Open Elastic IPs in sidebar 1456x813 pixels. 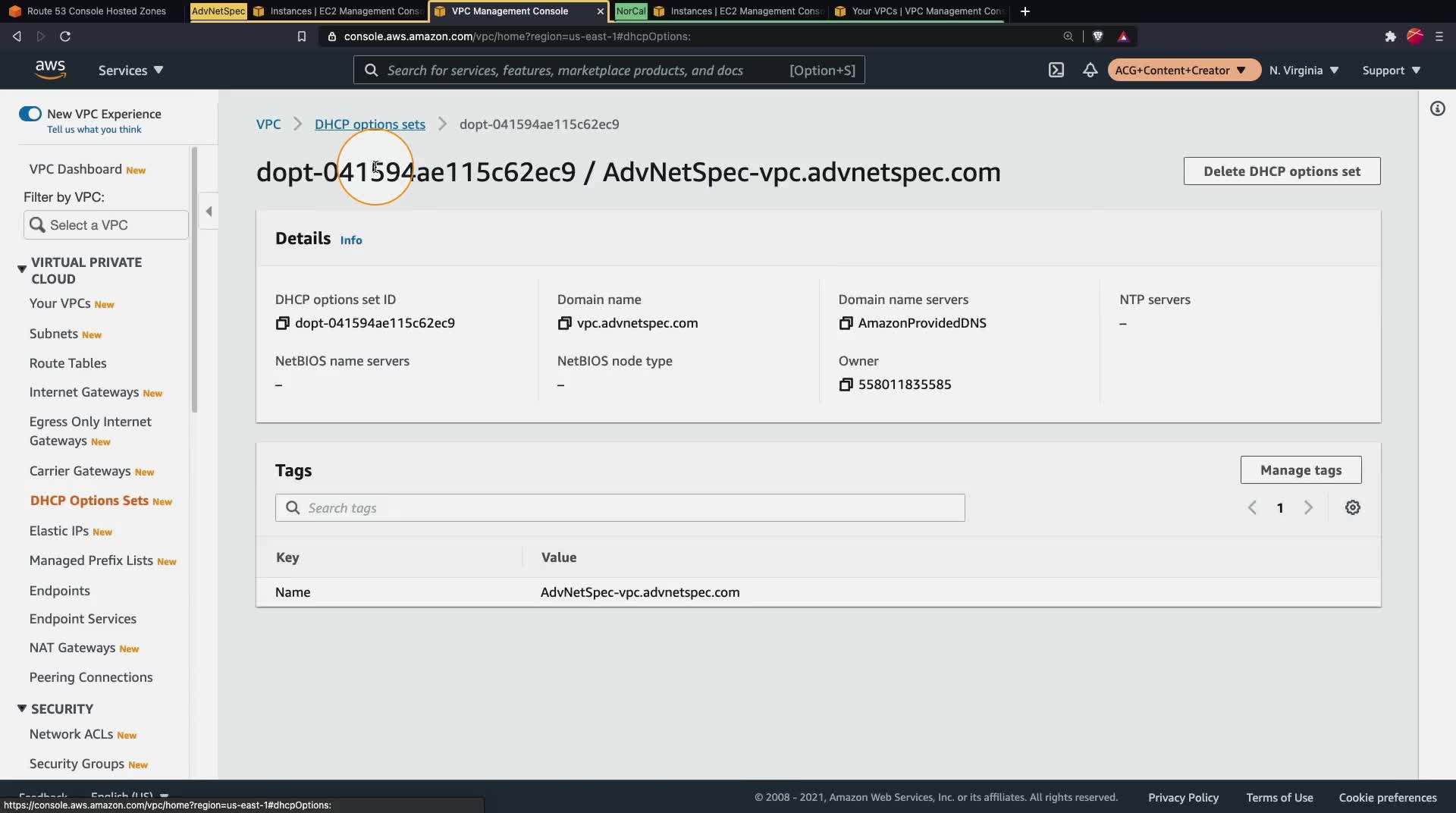coord(59,531)
